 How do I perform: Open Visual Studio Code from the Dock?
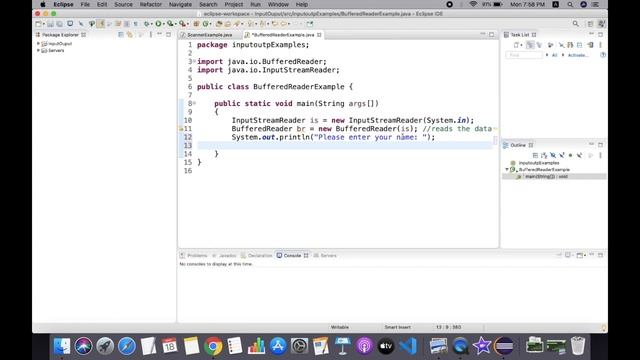(x=408, y=346)
